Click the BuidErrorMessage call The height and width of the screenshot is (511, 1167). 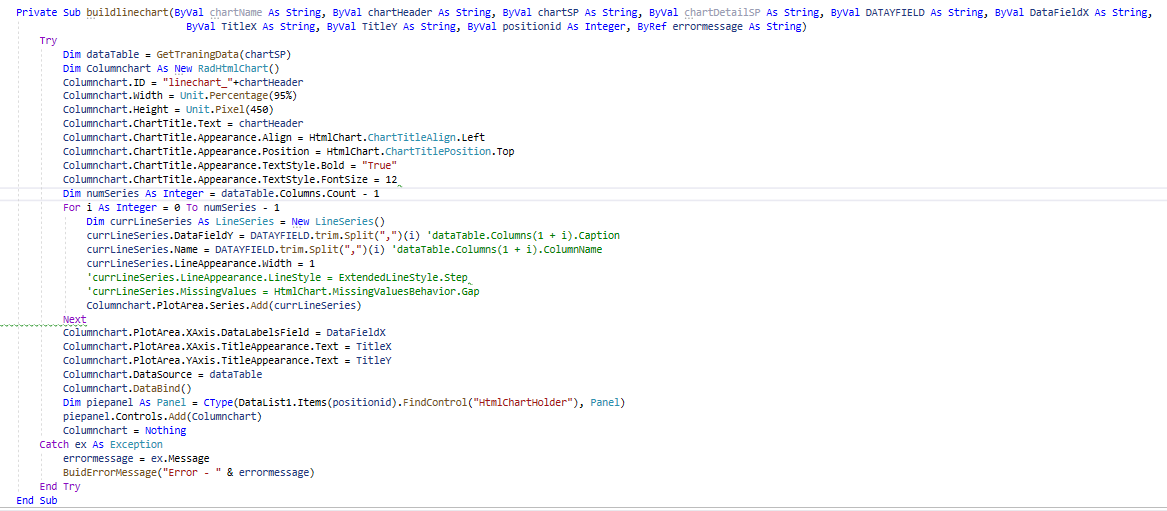point(189,472)
